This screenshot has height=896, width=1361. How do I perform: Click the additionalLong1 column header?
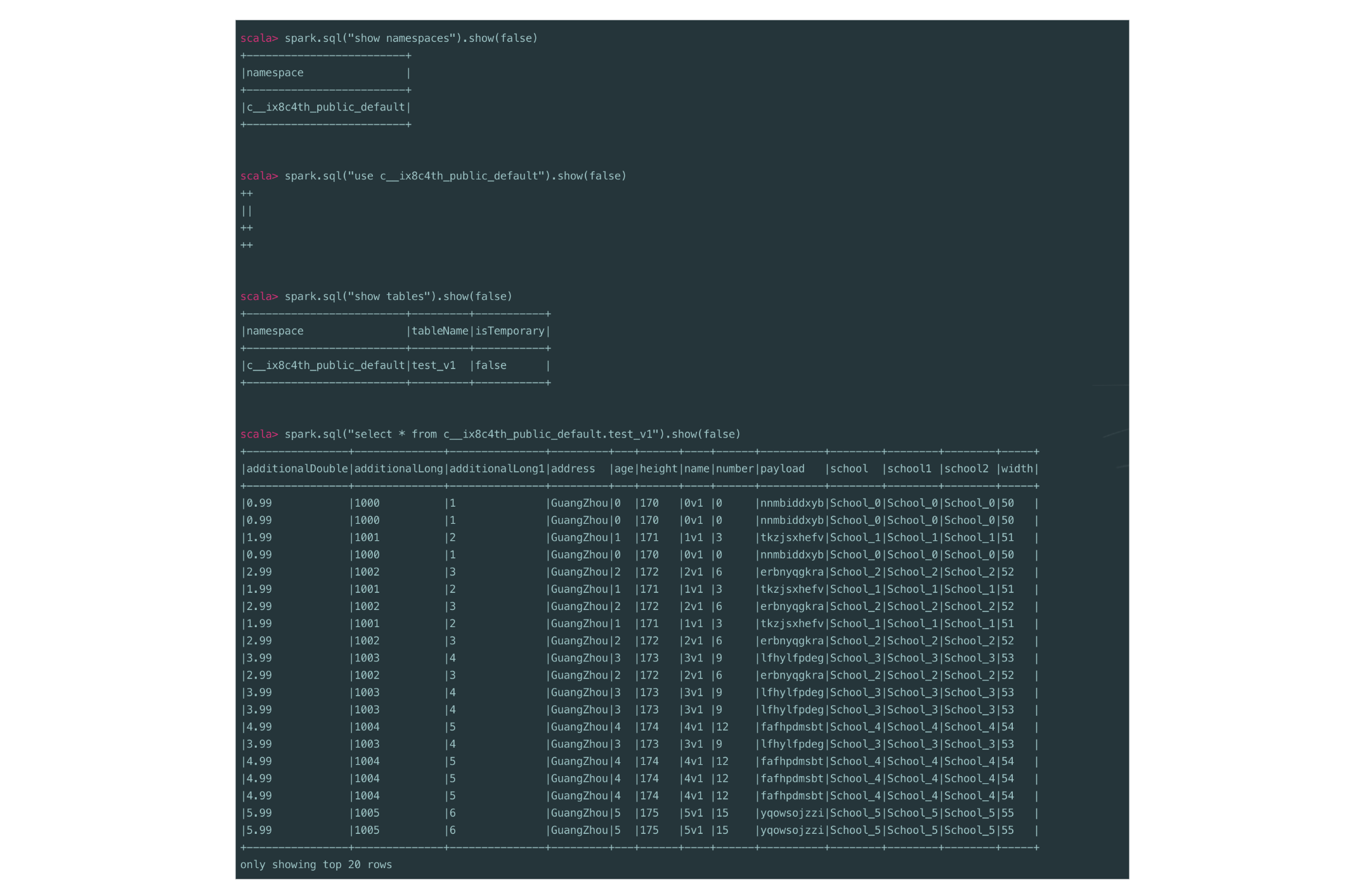[x=497, y=469]
